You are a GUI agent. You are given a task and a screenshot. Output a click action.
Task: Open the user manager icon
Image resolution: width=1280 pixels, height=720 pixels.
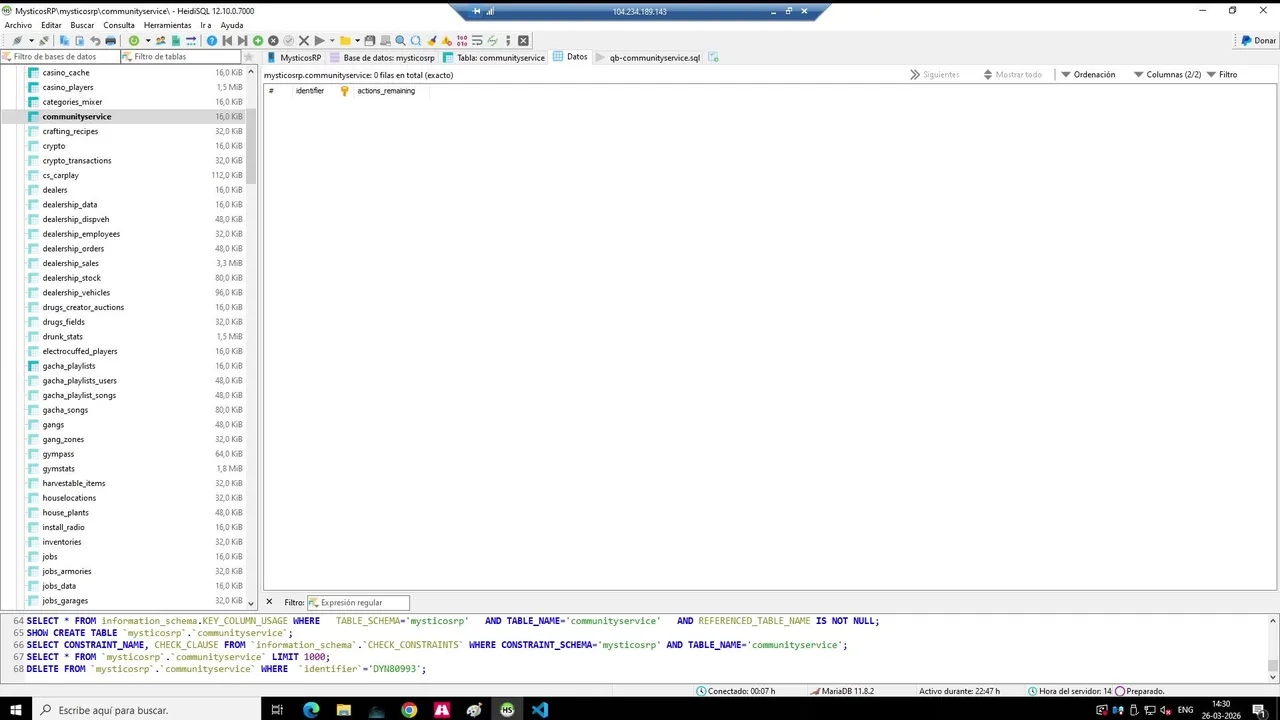(x=160, y=41)
